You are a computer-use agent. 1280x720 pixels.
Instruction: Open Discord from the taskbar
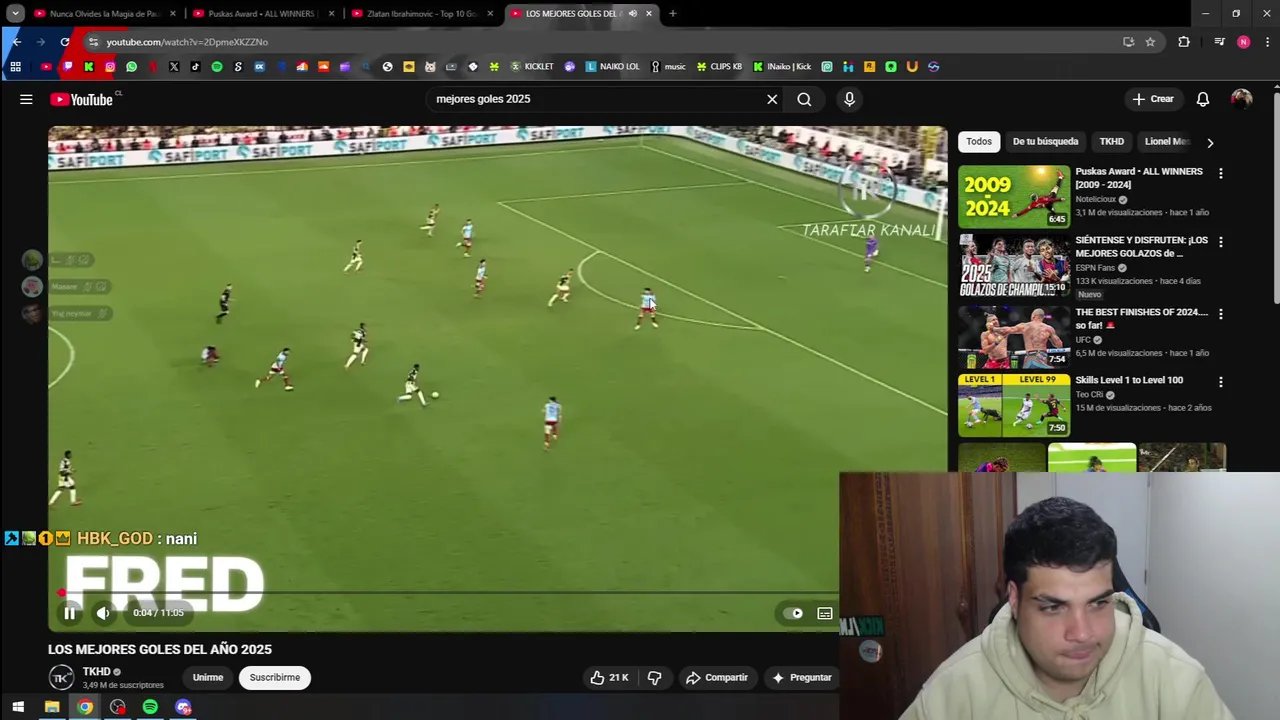point(183,707)
